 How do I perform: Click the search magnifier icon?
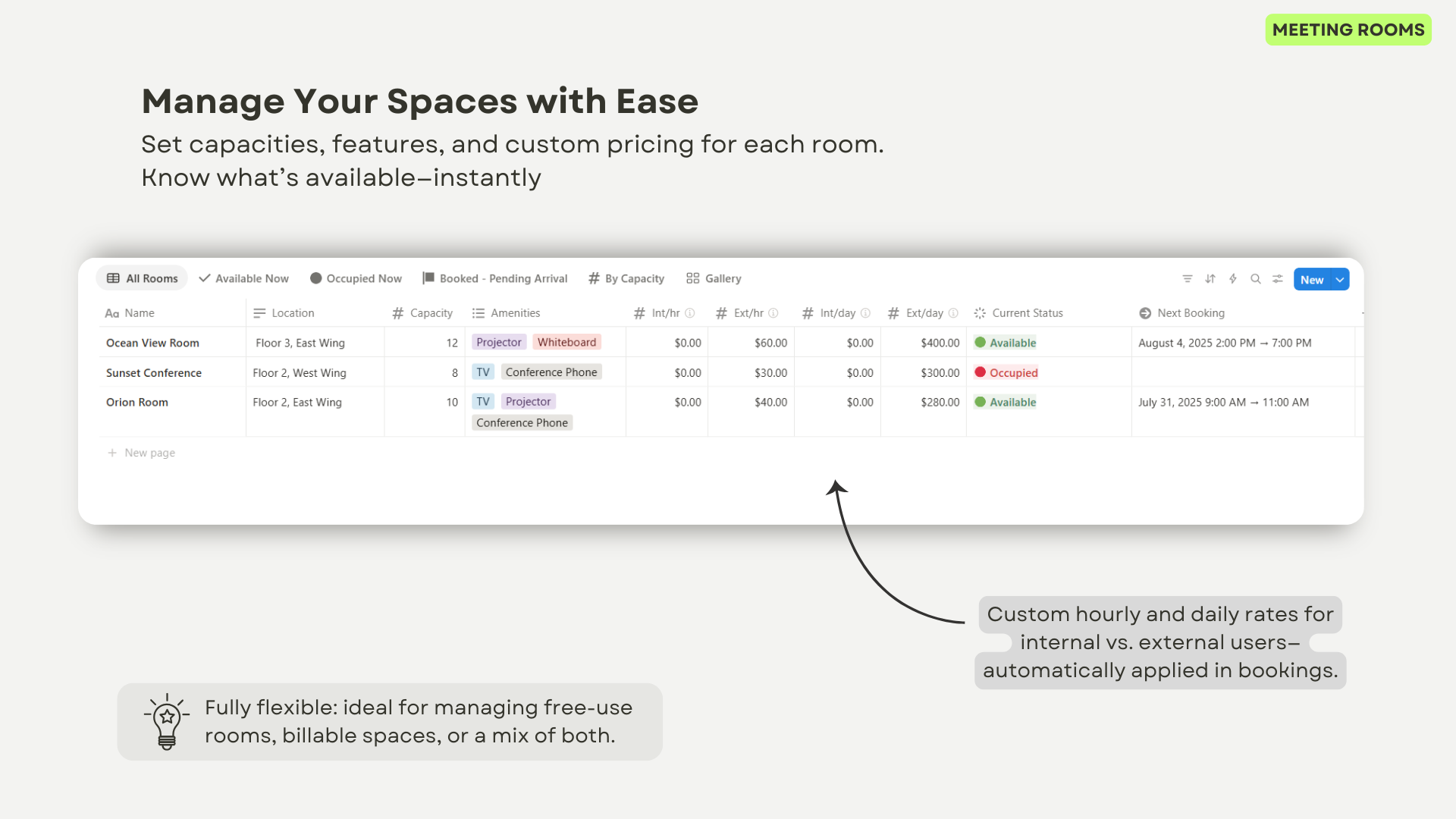[x=1256, y=279]
